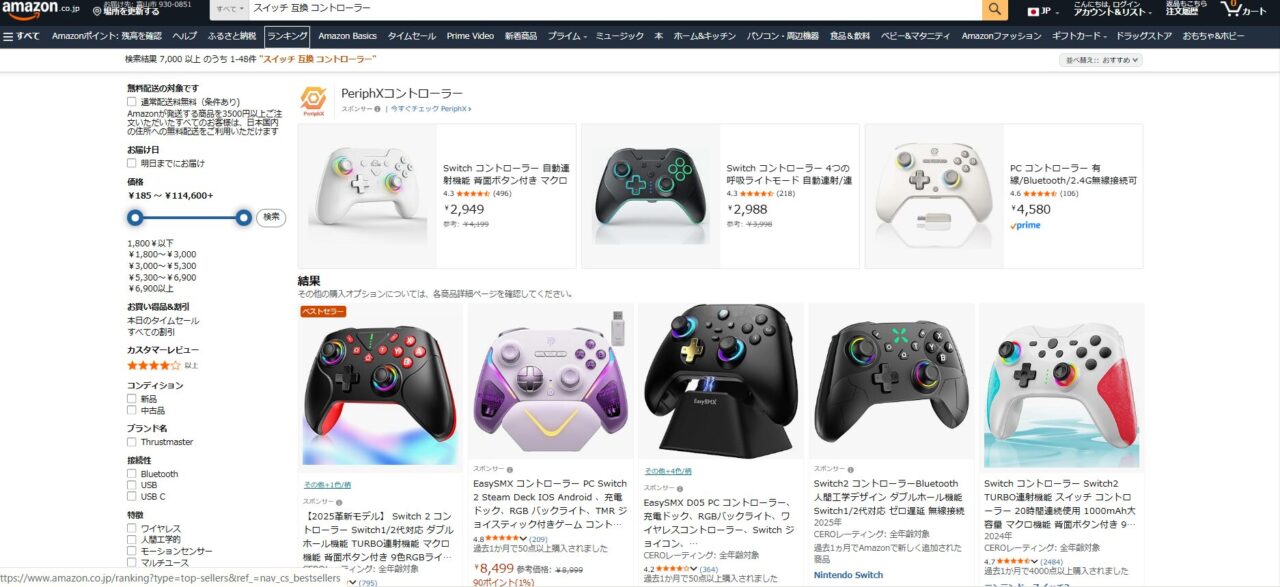1280x587 pixels.
Task: Check the 通常配送料無料 checkbox
Action: [x=132, y=102]
